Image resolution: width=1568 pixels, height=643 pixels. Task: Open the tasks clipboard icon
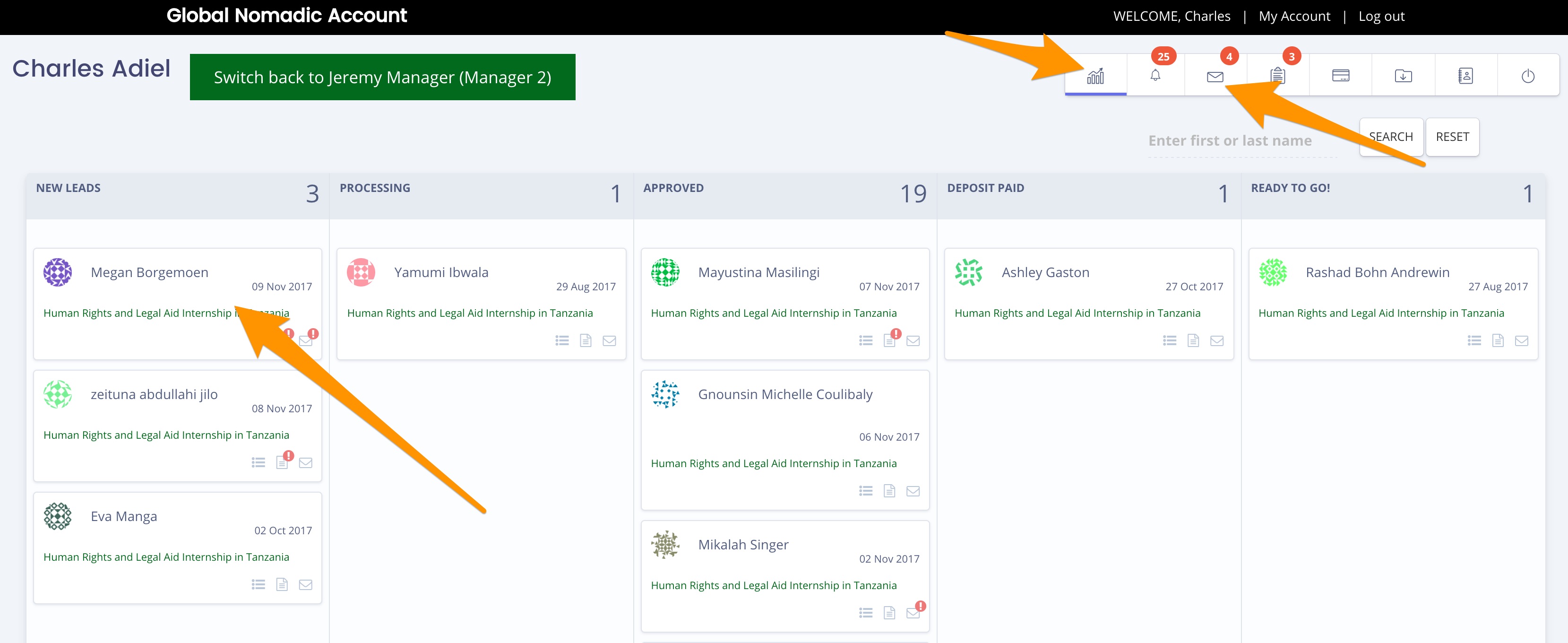point(1278,76)
